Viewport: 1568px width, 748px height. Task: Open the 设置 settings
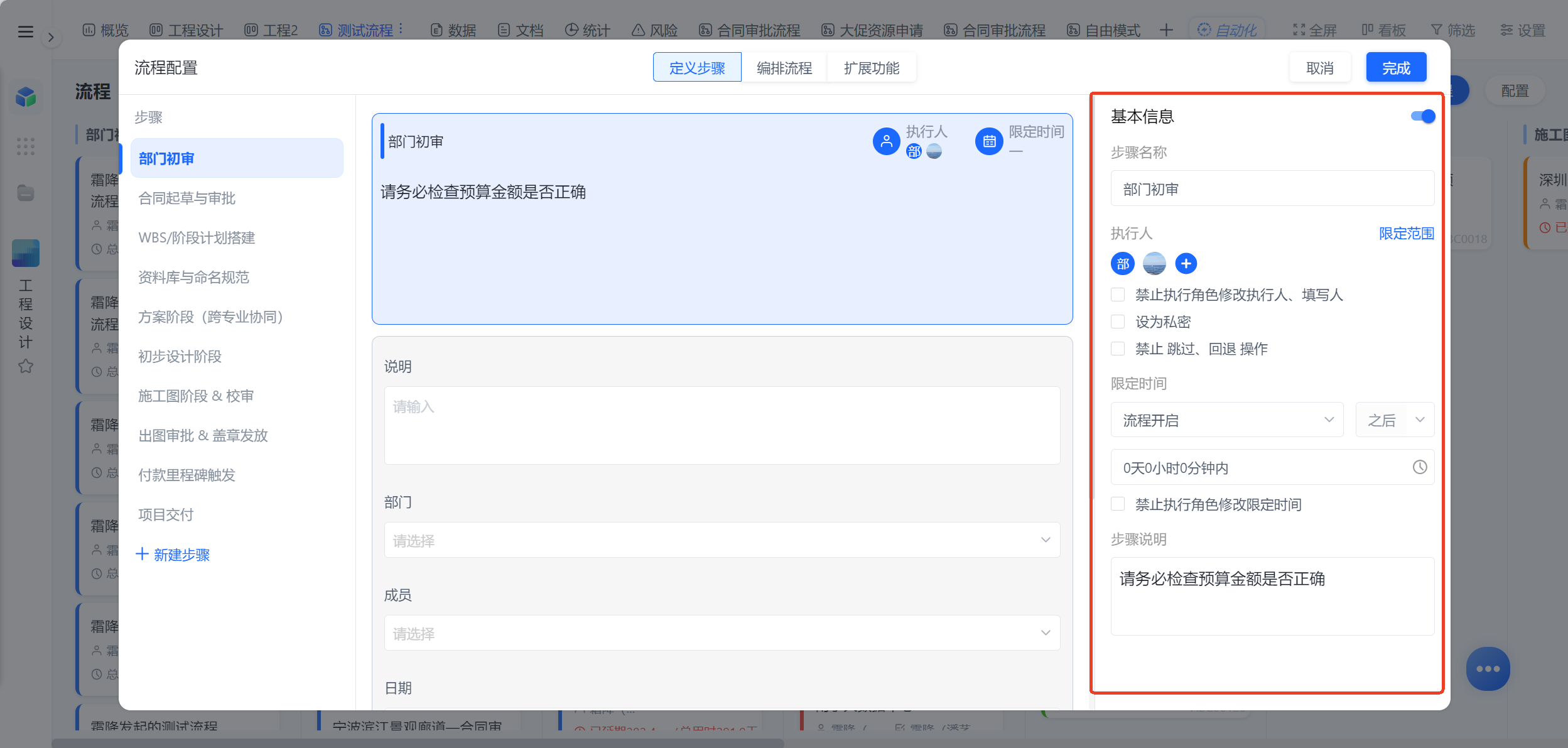tap(1523, 30)
